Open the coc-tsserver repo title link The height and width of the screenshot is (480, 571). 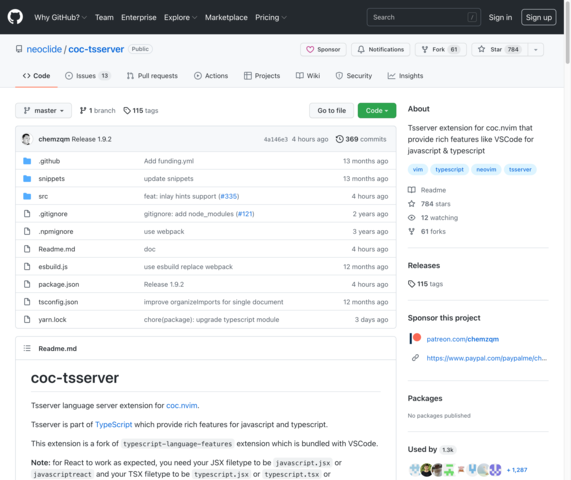pos(96,49)
